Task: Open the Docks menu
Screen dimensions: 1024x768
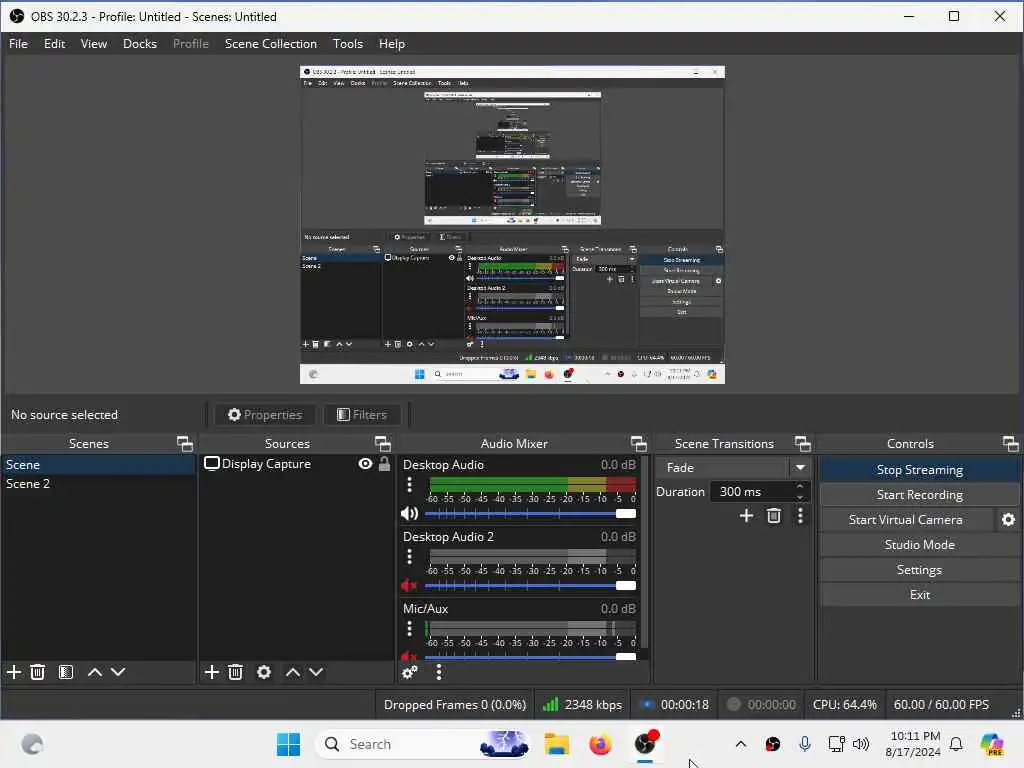Action: click(x=140, y=44)
